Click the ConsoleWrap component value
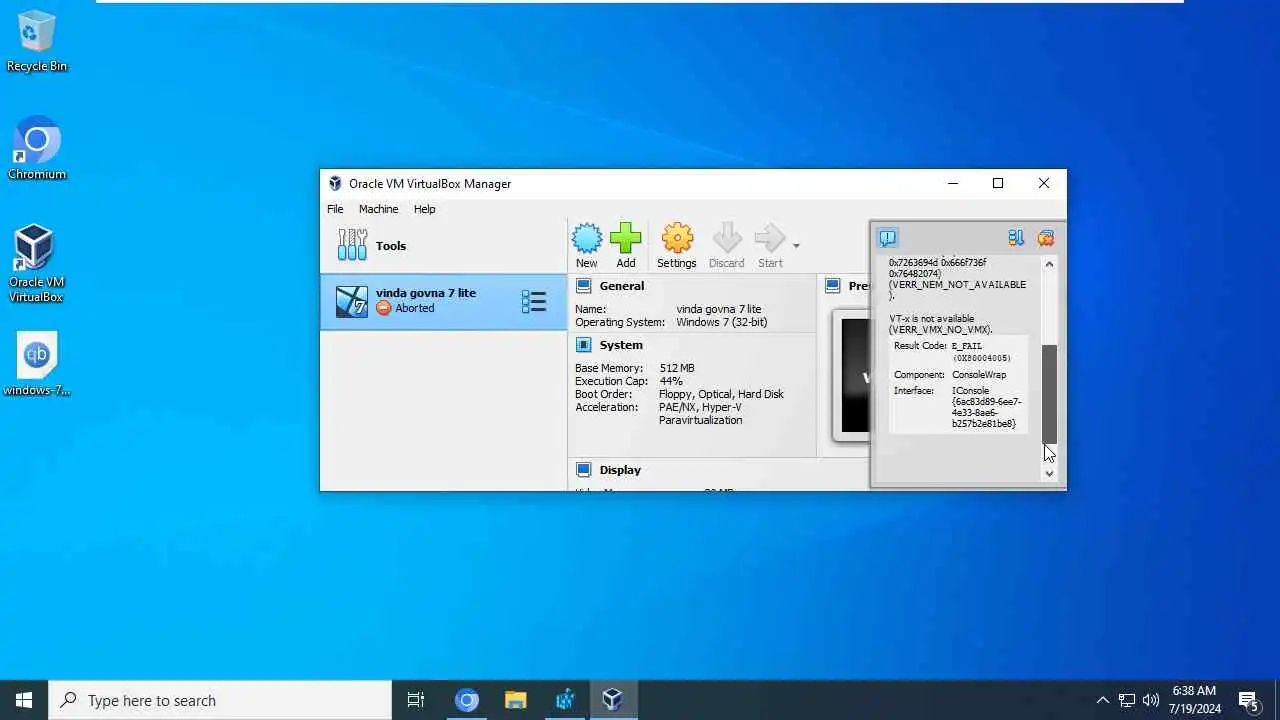 point(979,375)
